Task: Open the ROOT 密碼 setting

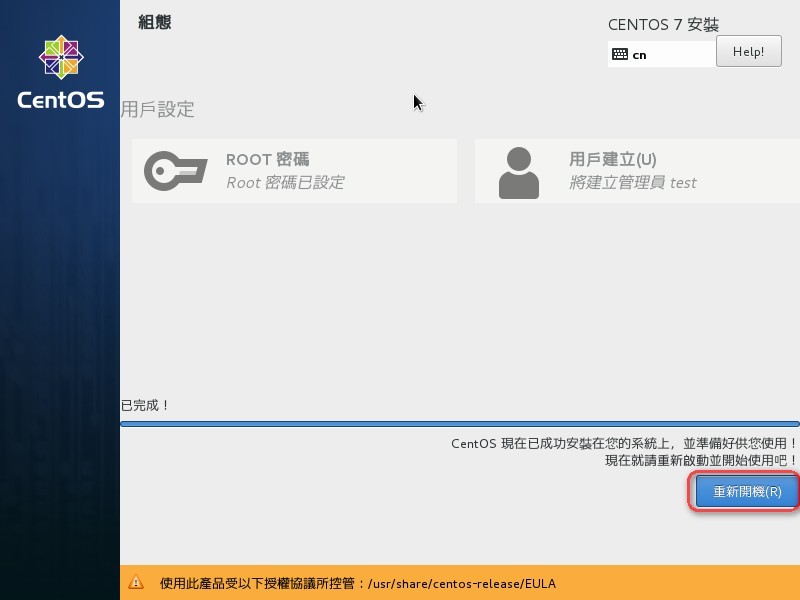Action: 294,171
